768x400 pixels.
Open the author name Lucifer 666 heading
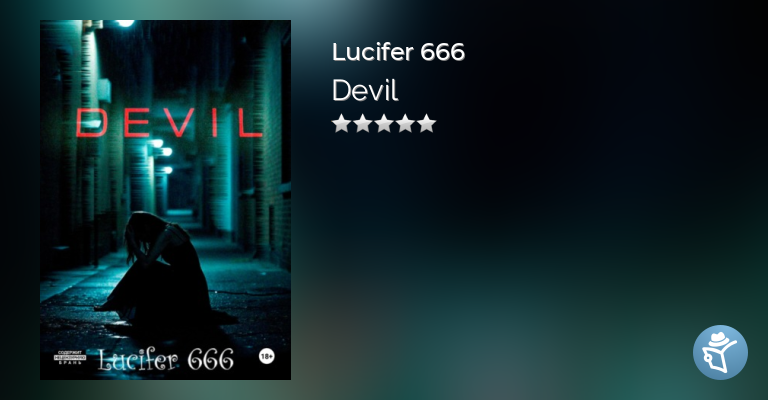click(398, 52)
